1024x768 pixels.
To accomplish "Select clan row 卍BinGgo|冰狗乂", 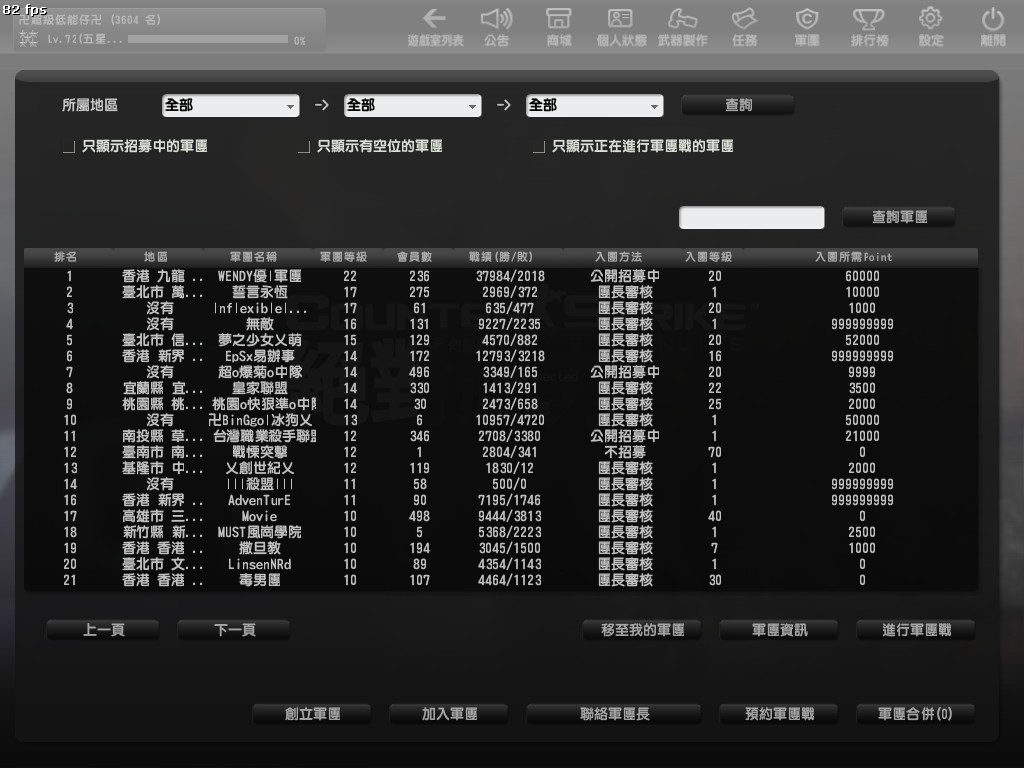I will point(501,420).
